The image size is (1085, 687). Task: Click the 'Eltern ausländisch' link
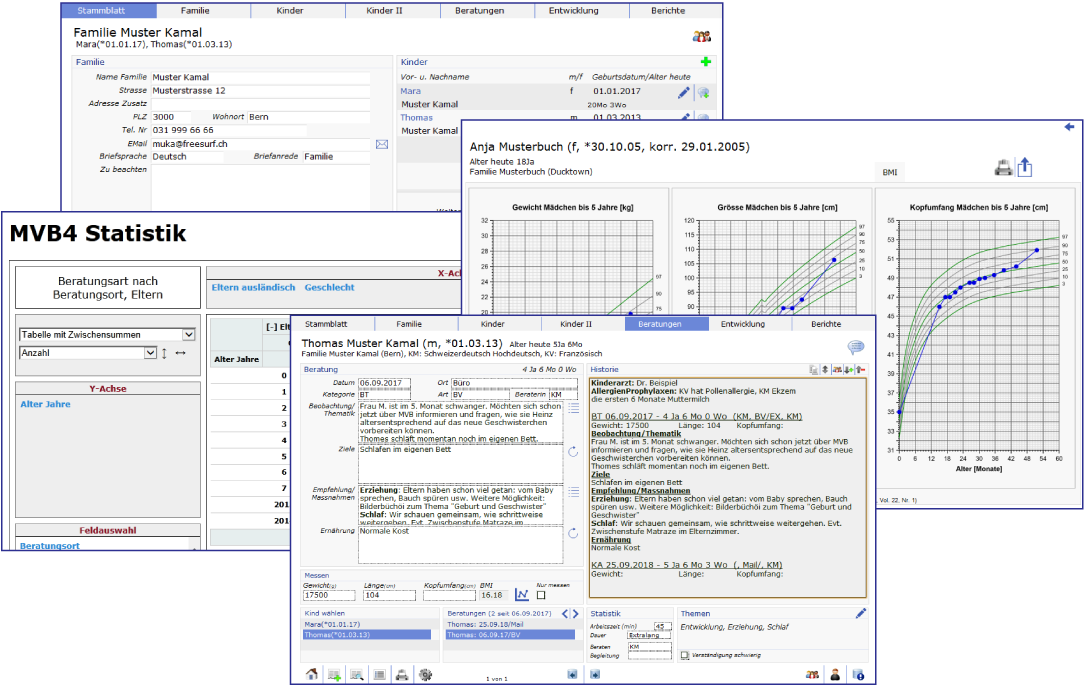point(253,287)
